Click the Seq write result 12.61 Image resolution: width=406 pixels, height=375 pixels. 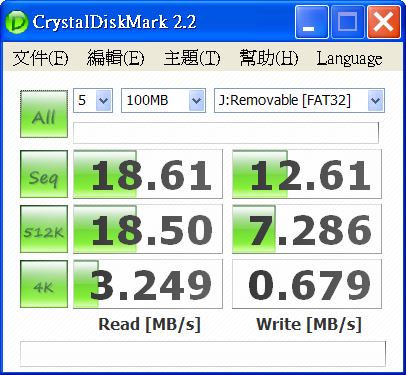[x=307, y=174]
